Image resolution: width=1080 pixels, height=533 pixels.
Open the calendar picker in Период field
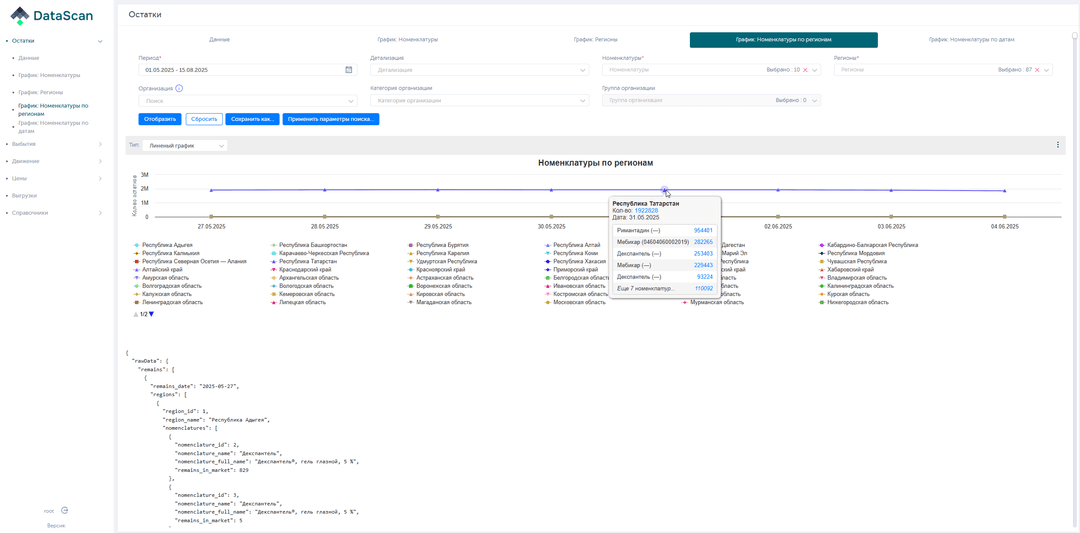coord(349,70)
